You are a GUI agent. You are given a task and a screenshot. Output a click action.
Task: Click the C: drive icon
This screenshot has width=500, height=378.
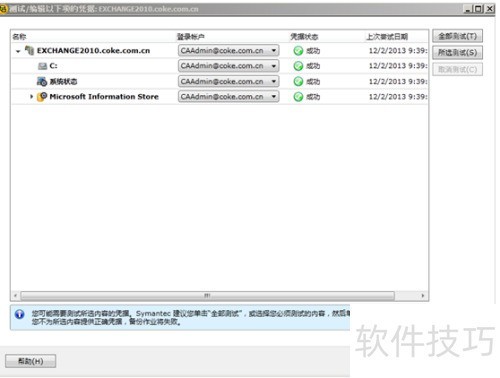(42, 66)
